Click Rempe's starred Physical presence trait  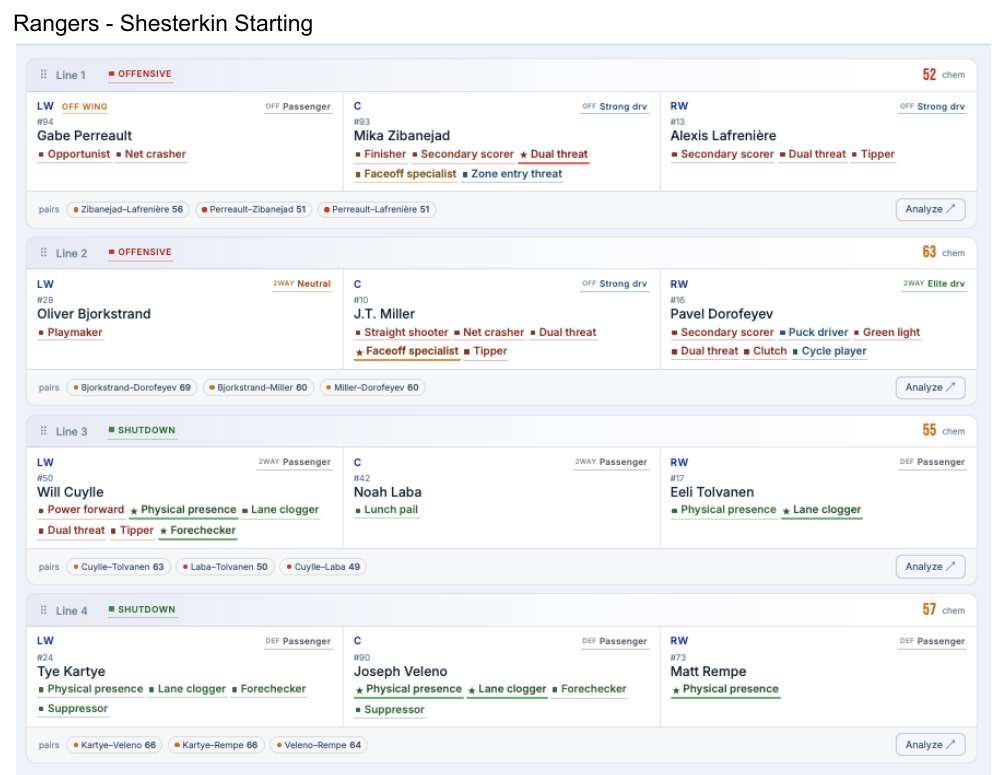pos(725,689)
